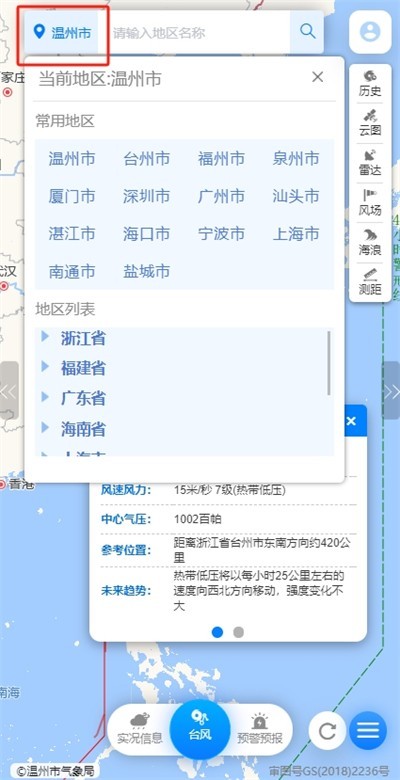Select 上海市 region
The width and height of the screenshot is (400, 780).
pos(296,234)
